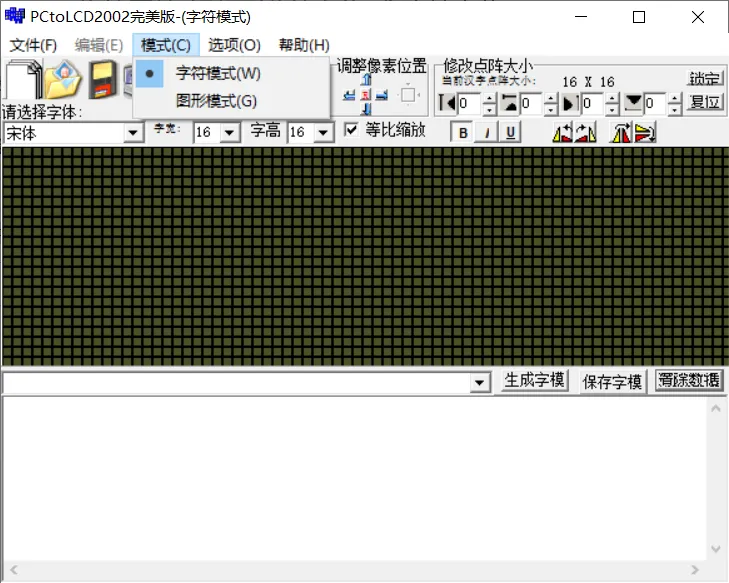Click the left margin arrow icon
Viewport: 729px width, 583px height.
coord(447,102)
